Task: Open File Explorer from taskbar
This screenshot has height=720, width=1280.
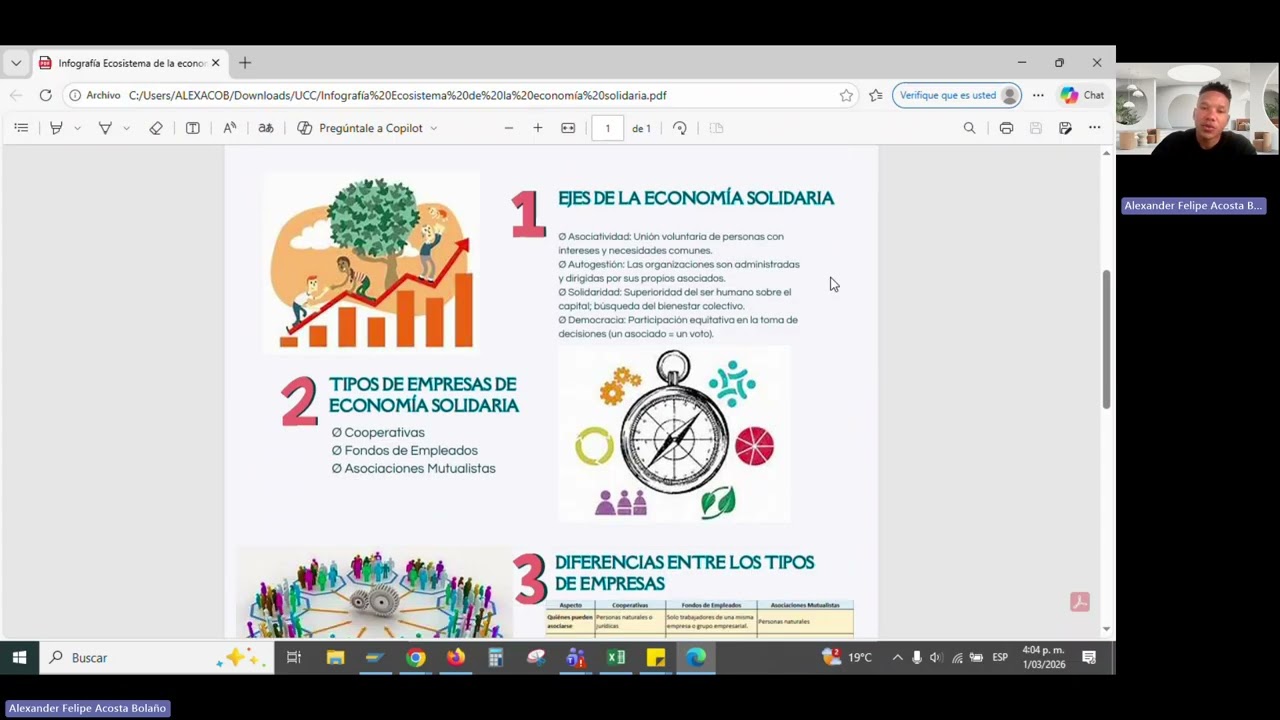Action: pos(335,657)
